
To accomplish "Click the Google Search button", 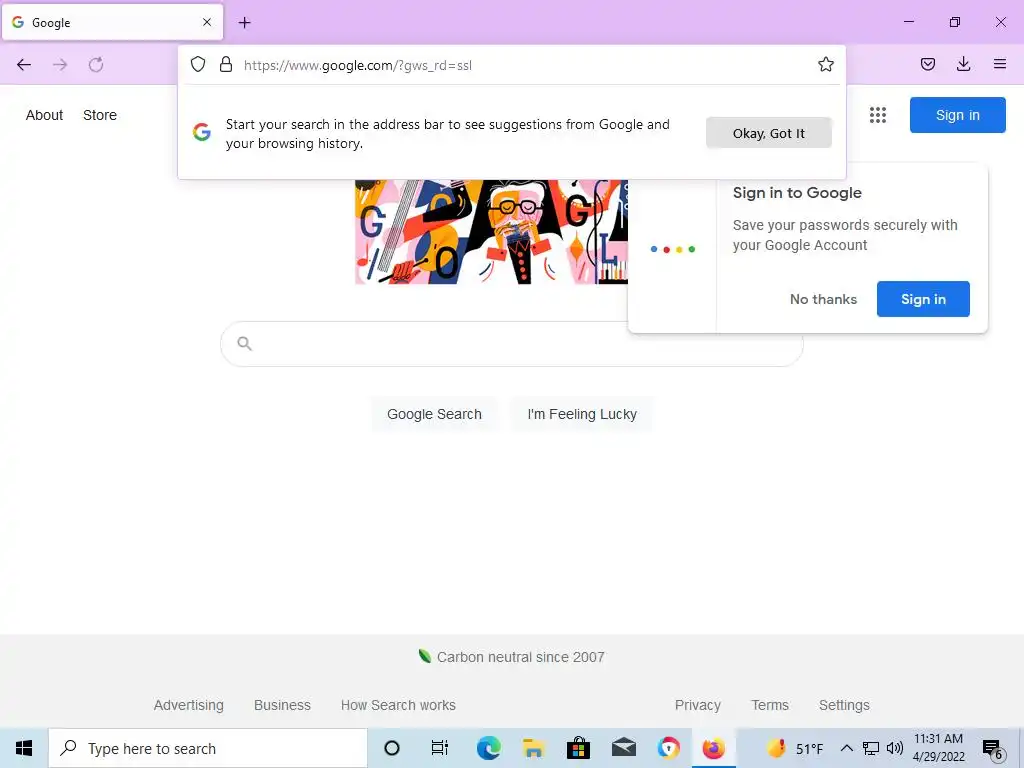I will [x=434, y=414].
